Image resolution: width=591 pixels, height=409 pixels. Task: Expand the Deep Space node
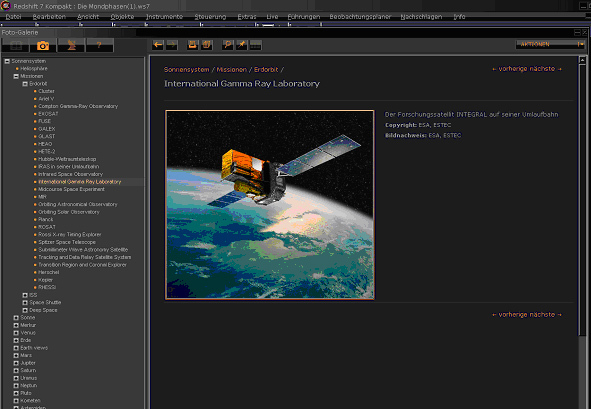pyautogui.click(x=25, y=310)
